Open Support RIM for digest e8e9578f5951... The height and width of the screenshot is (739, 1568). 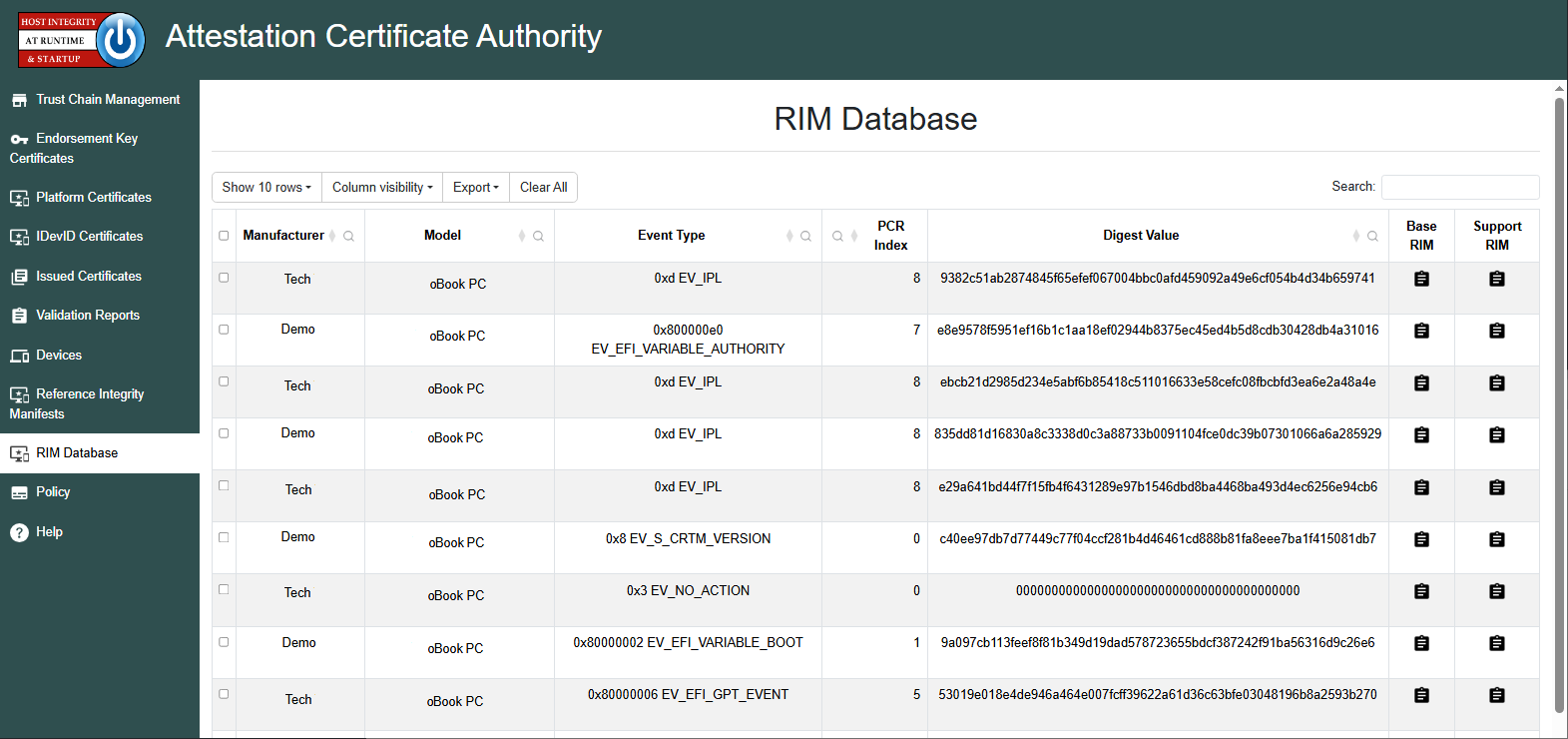pos(1496,331)
